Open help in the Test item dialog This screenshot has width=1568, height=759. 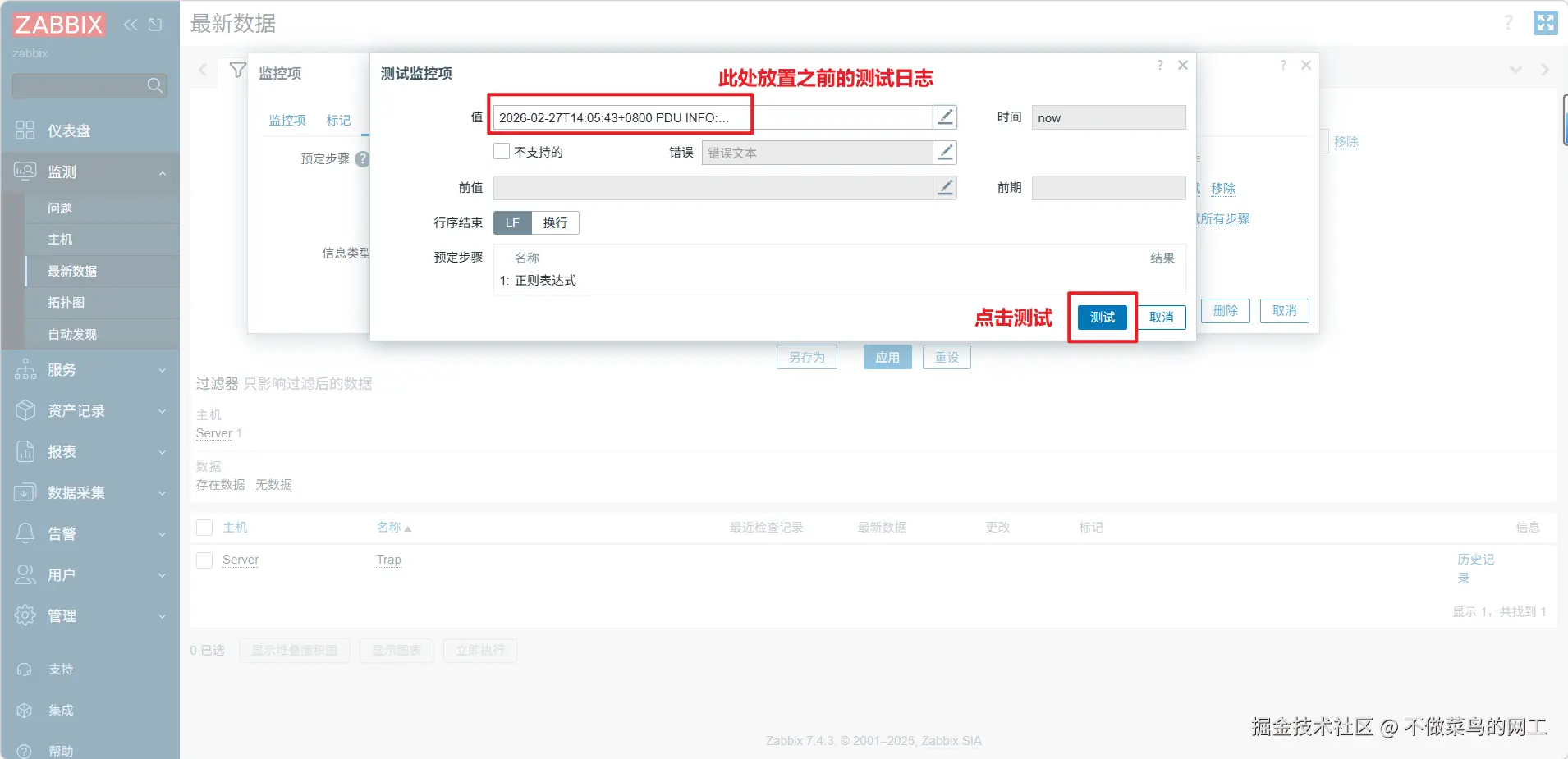click(1160, 65)
